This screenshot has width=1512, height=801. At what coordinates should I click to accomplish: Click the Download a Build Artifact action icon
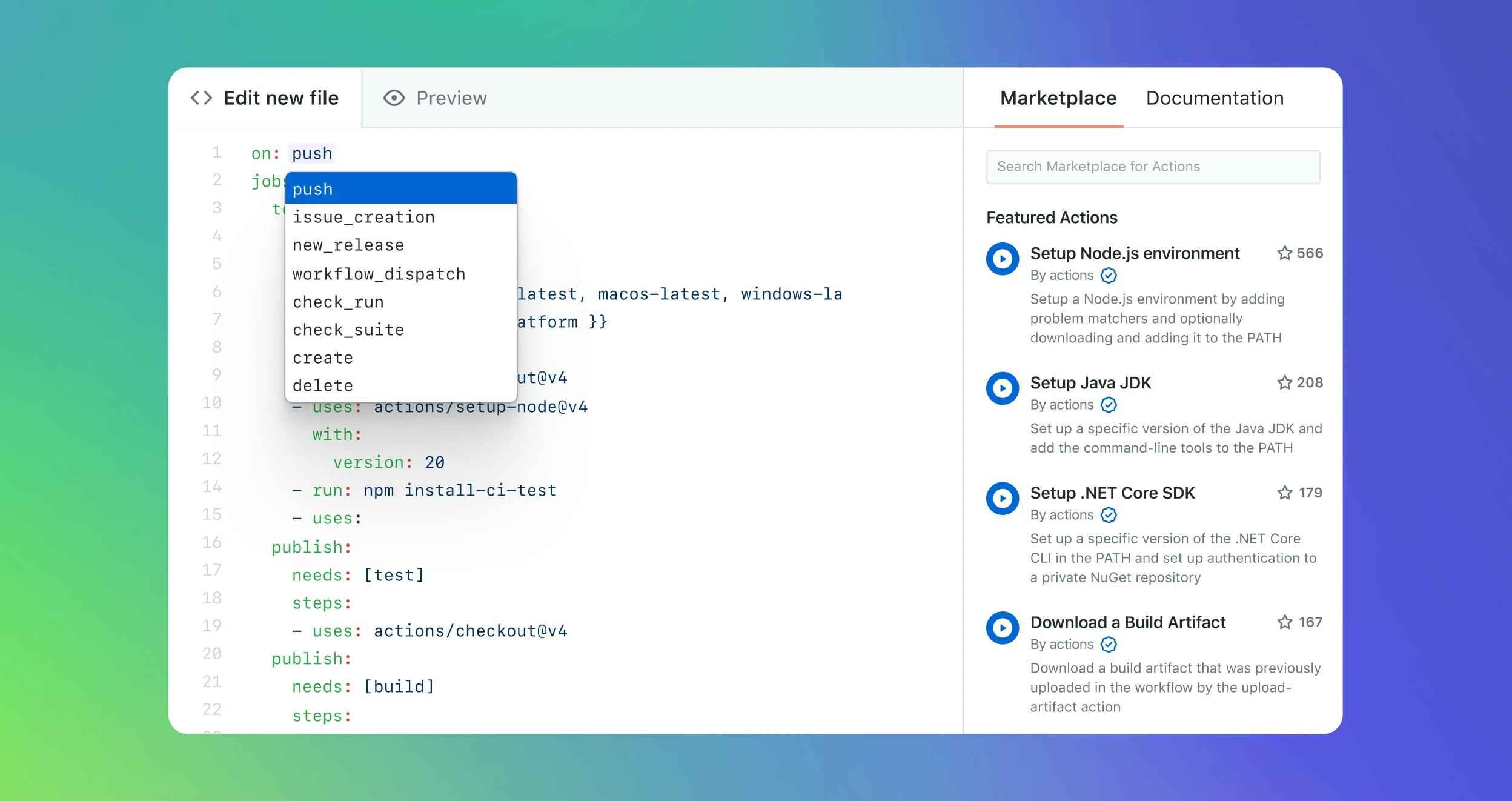tap(1002, 627)
